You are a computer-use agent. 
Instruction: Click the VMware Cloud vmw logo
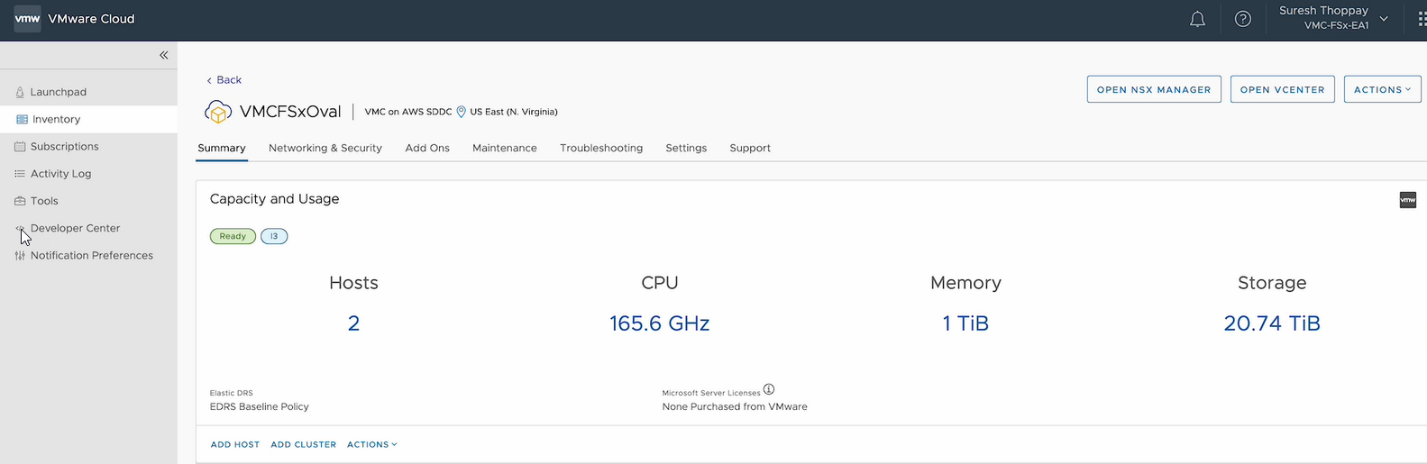[x=27, y=19]
